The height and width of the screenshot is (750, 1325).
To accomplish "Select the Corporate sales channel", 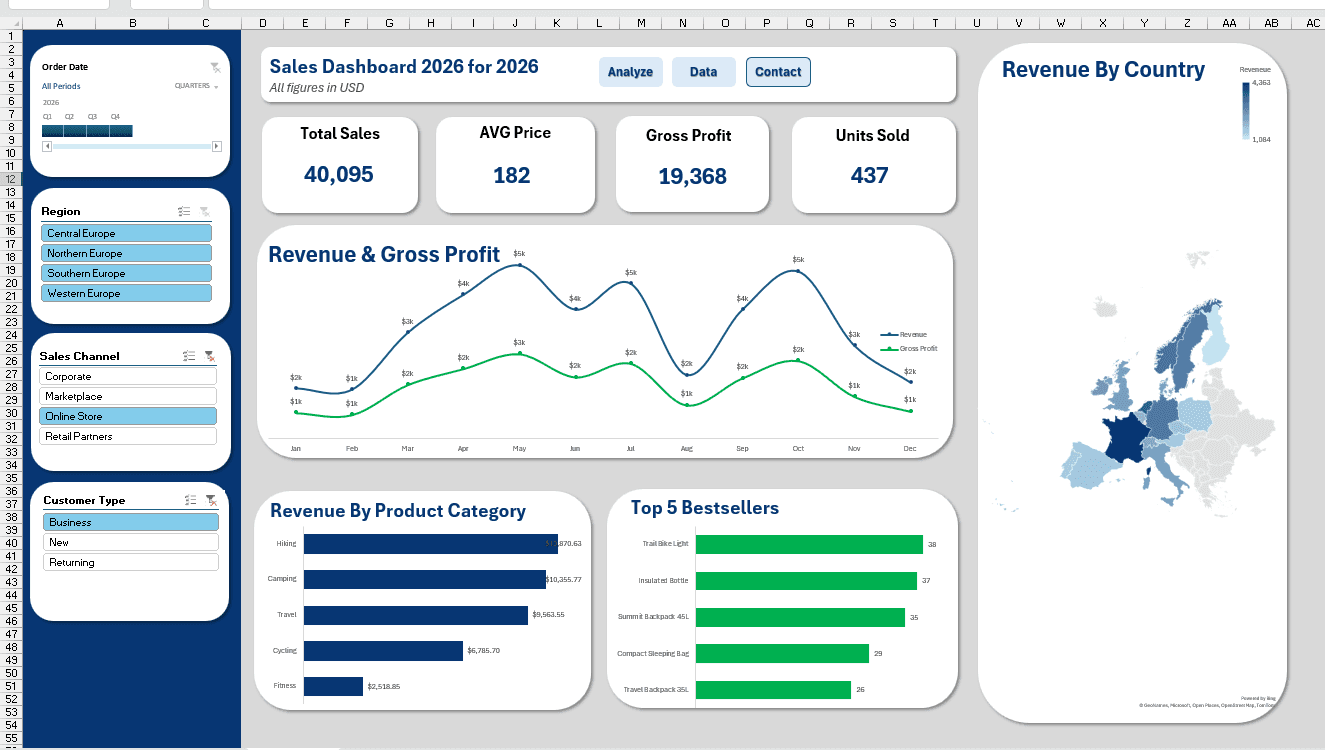I will tap(128, 377).
